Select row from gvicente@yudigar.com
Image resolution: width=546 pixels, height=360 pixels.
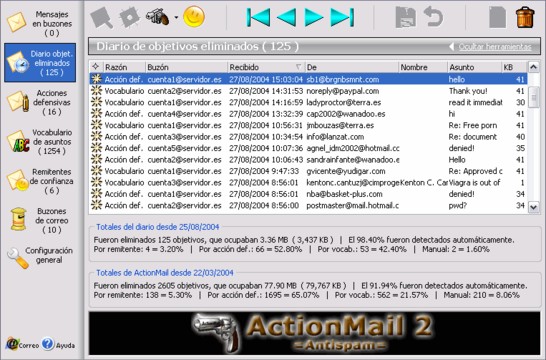pos(309,171)
